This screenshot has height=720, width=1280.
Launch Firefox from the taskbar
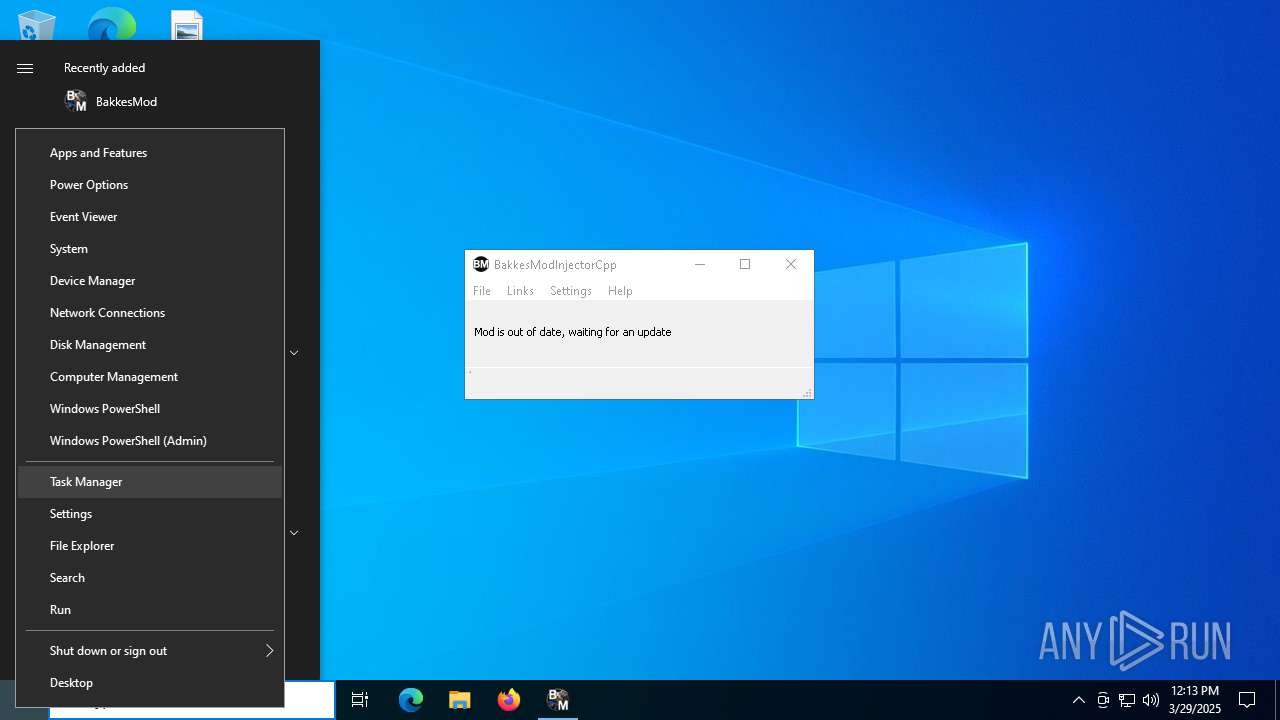click(x=509, y=700)
